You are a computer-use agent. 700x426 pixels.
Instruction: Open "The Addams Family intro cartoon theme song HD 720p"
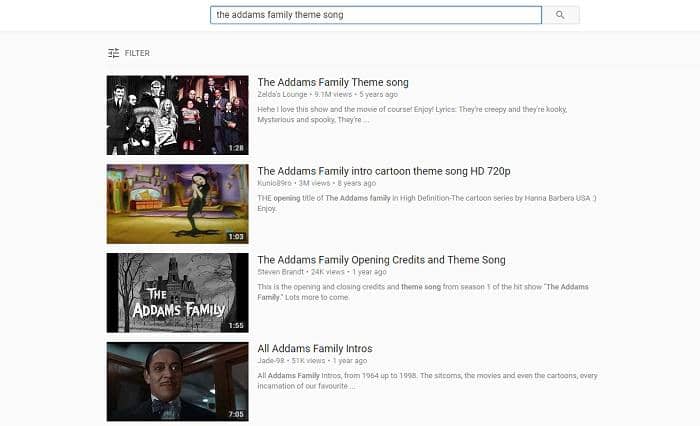pyautogui.click(x=384, y=171)
